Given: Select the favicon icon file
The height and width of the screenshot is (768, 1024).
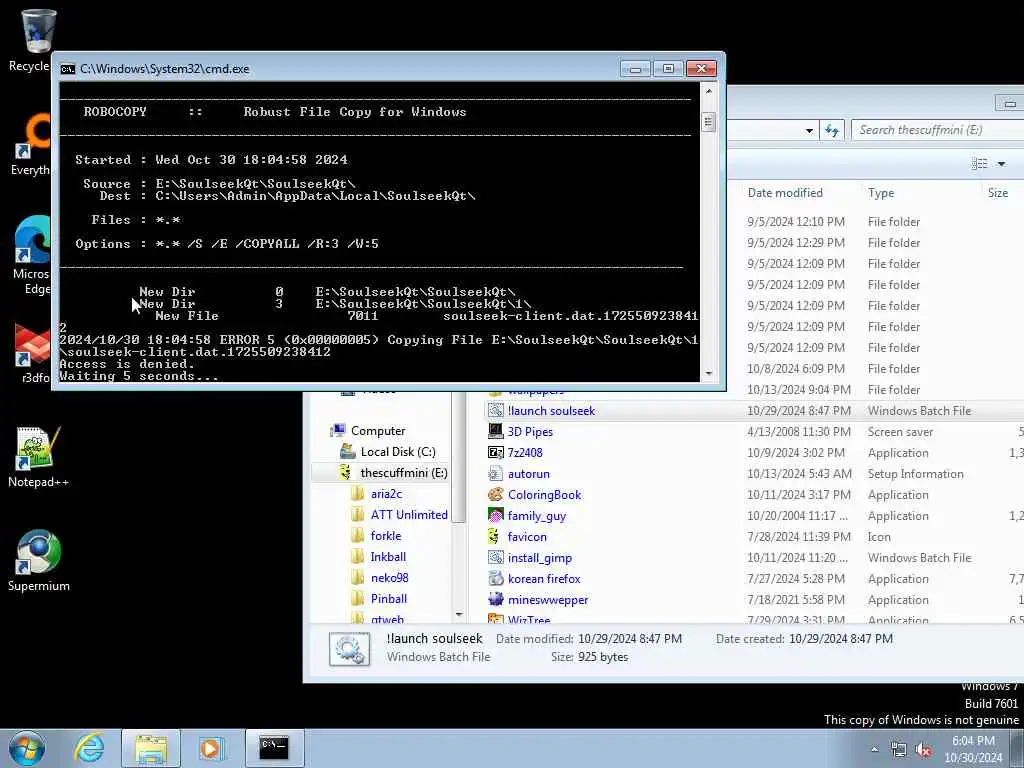Looking at the screenshot, I should pyautogui.click(x=527, y=537).
